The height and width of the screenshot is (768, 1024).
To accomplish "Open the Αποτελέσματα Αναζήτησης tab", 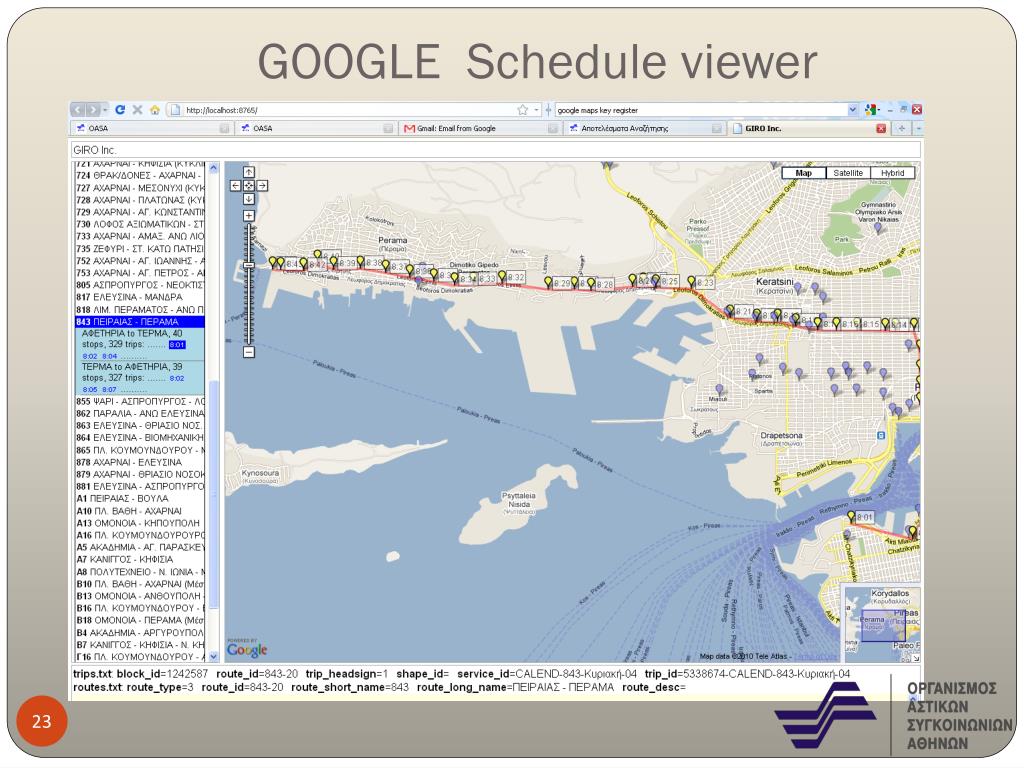I will [643, 128].
